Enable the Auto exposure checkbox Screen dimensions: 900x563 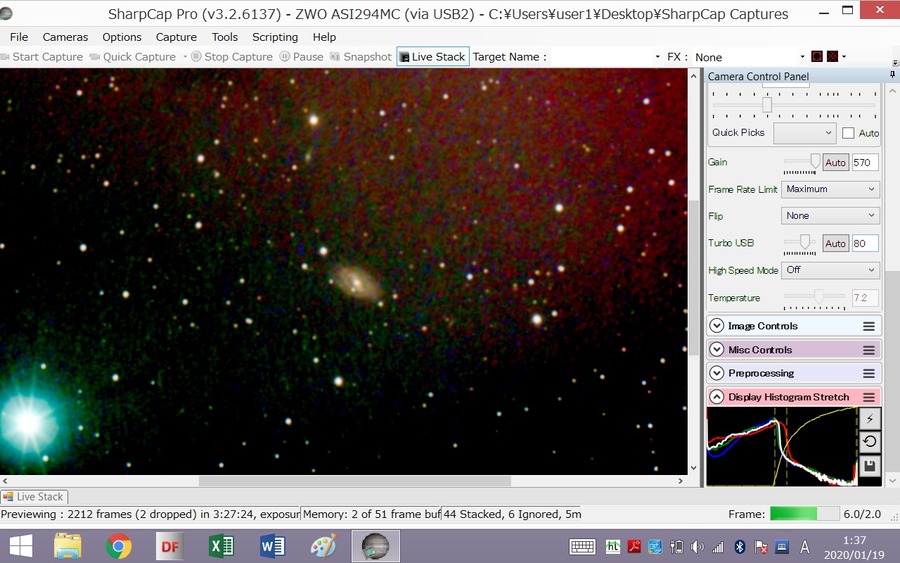[x=848, y=133]
